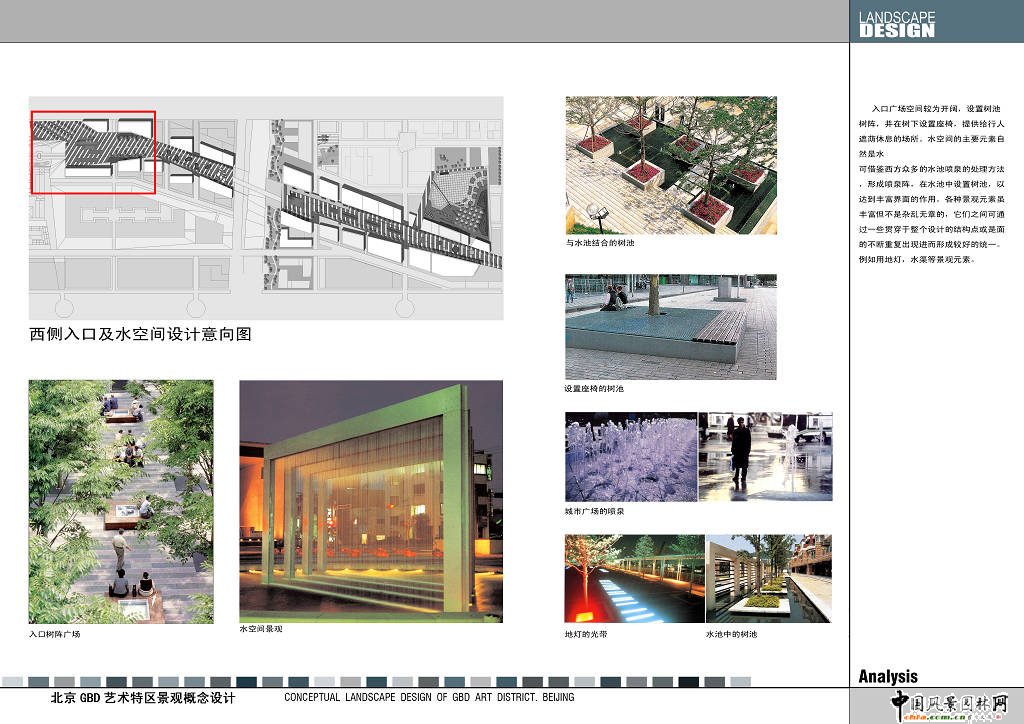This screenshot has height=724, width=1024.
Task: Click the 西侧入口及水空间设计意向图 heading
Action: click(140, 335)
